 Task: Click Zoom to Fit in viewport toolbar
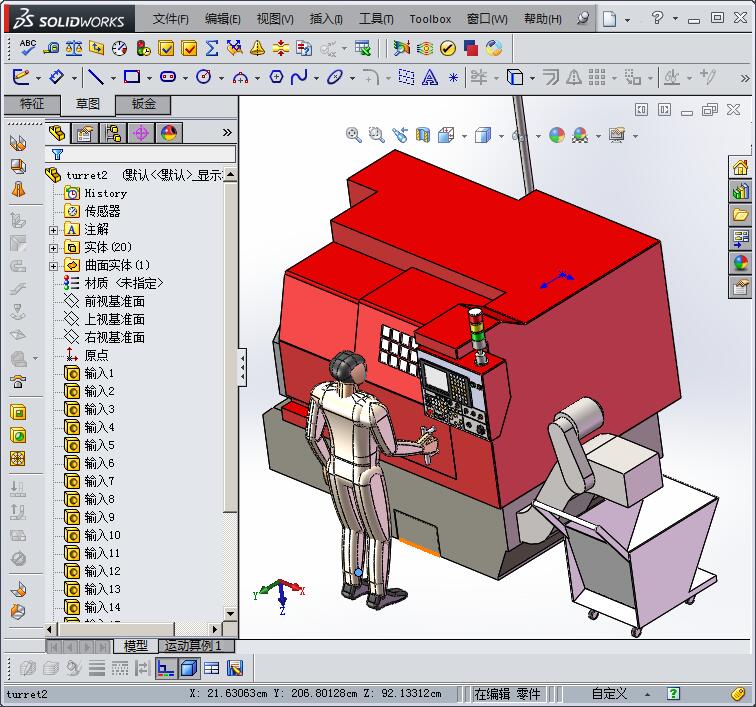pyautogui.click(x=353, y=135)
